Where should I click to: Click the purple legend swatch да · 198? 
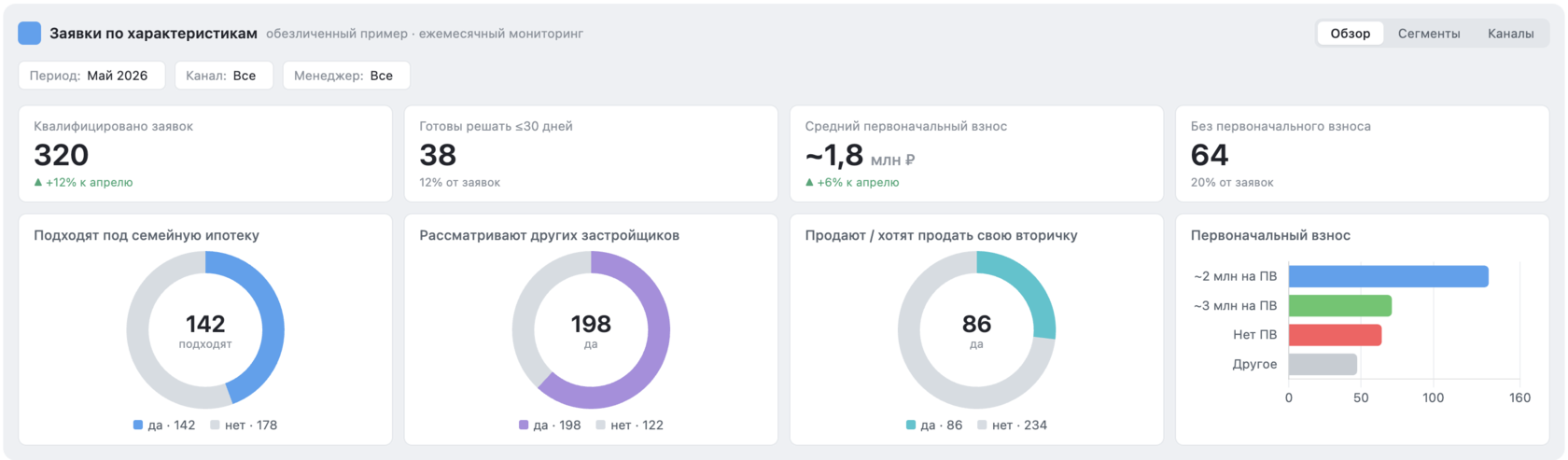[524, 425]
